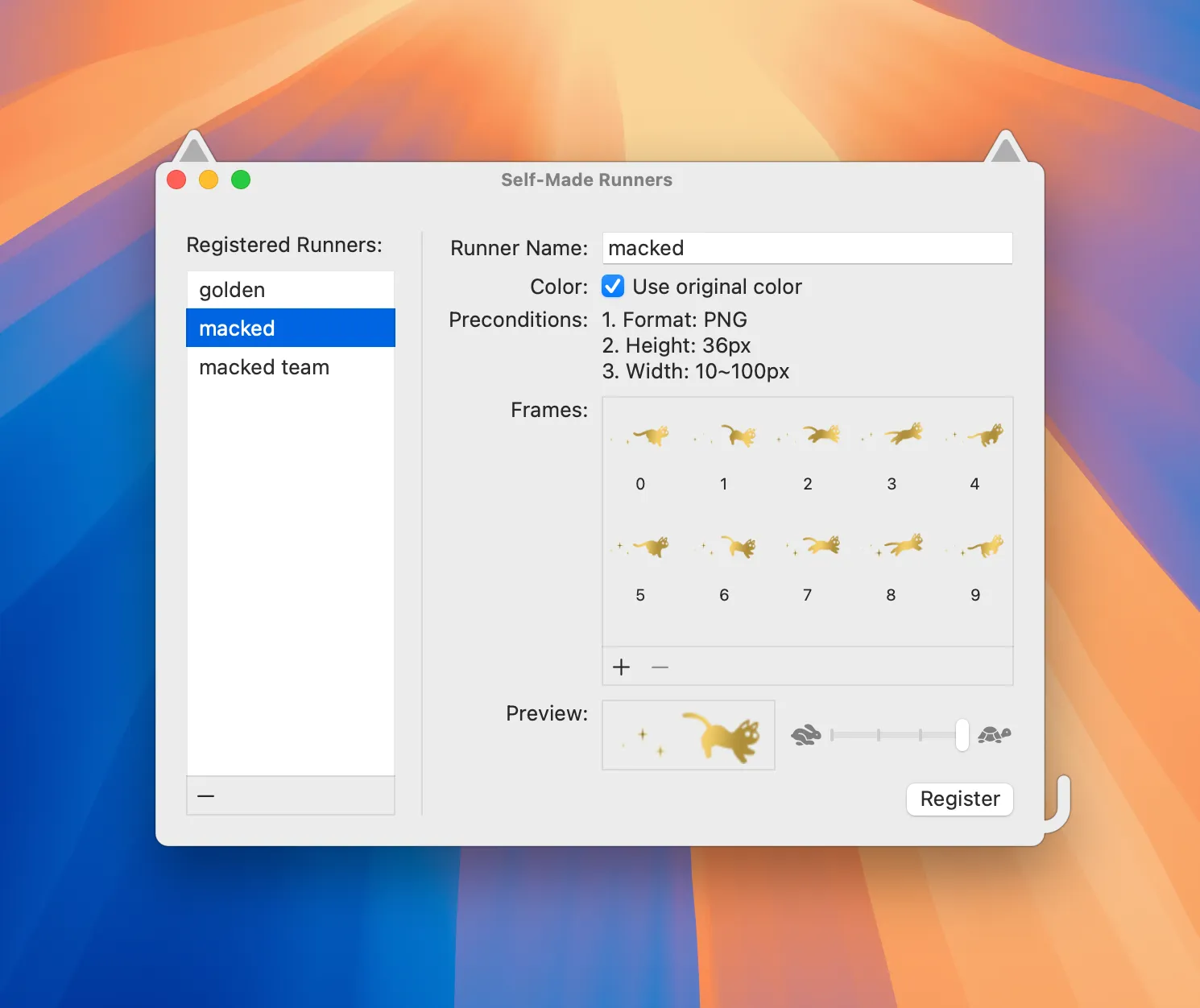Zoom the Self-Made Runners window

pyautogui.click(x=241, y=180)
